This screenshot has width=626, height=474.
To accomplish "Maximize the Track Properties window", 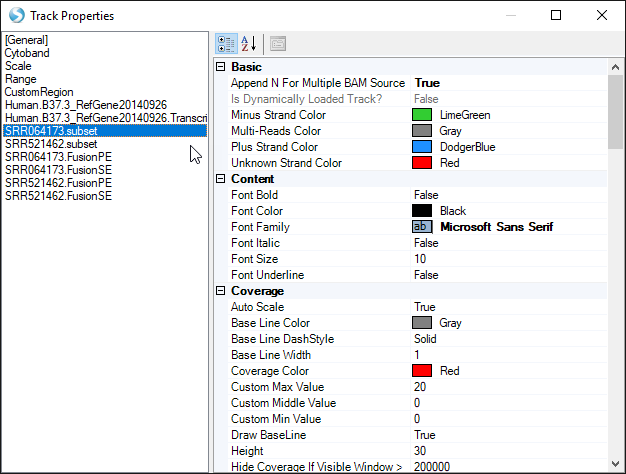I will click(x=556, y=15).
